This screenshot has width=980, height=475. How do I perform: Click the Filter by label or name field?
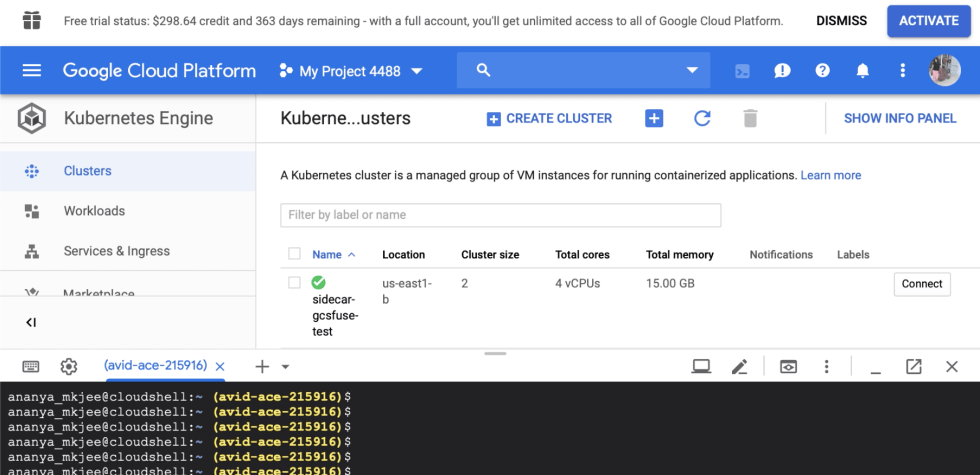tap(501, 215)
